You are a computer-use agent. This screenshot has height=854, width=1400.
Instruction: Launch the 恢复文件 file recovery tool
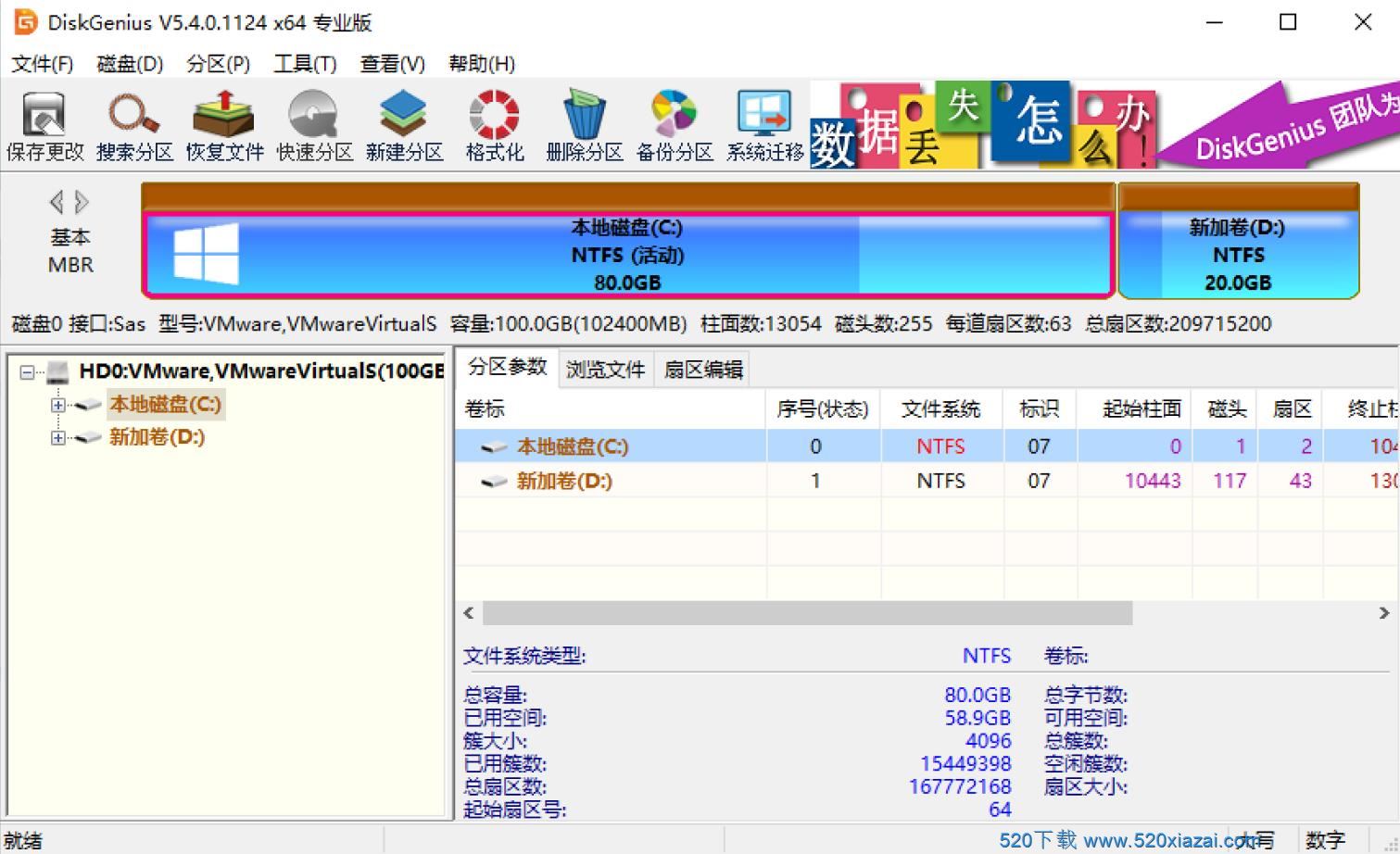pyautogui.click(x=224, y=126)
